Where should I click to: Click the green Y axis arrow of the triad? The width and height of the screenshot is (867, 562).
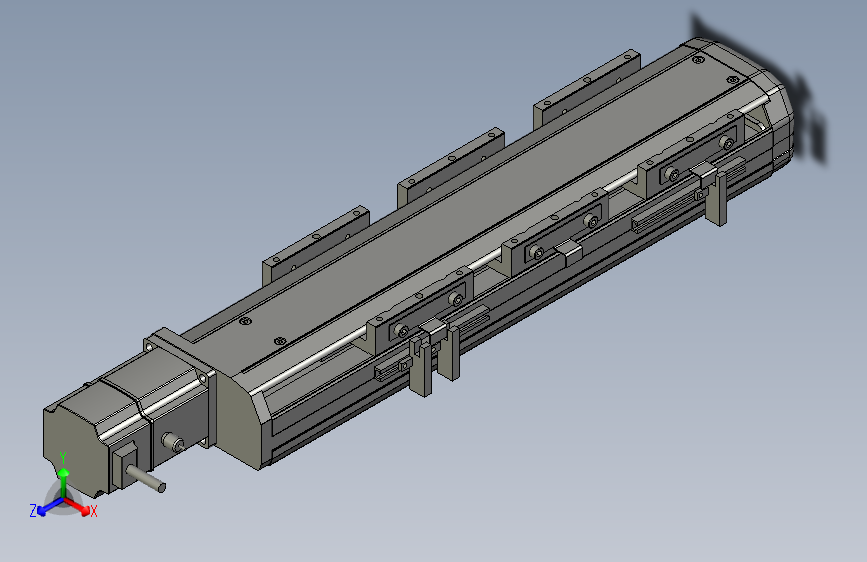point(64,483)
